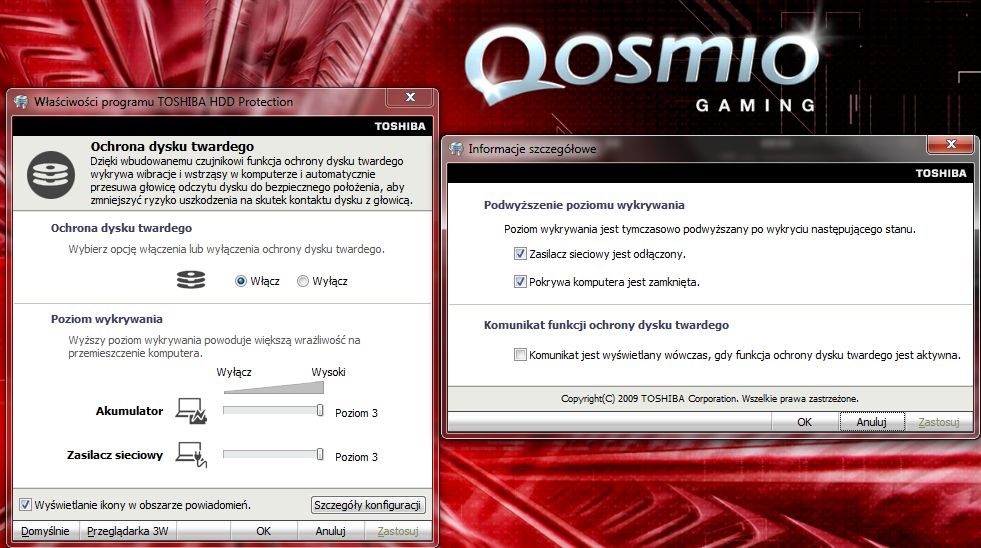This screenshot has height=548, width=981.
Task: Click the bold 'Ochrona dysku twardego' header title
Action: coord(172,146)
